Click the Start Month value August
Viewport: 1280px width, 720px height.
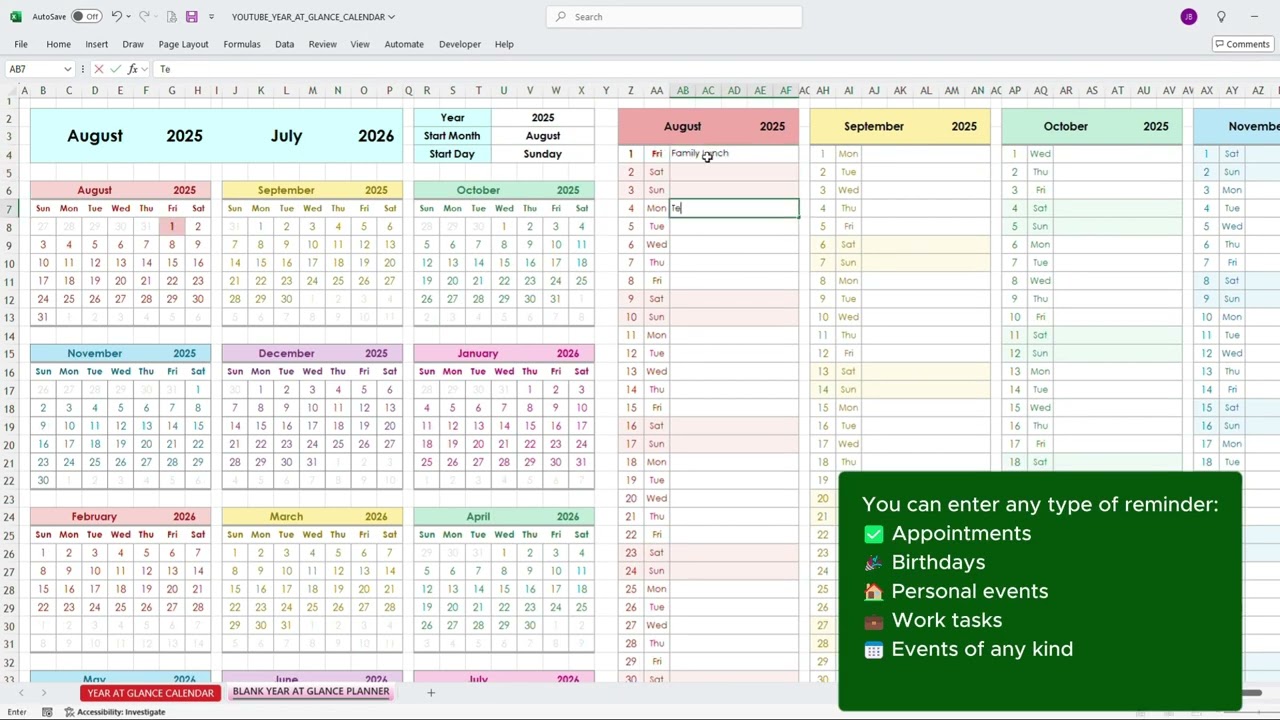(x=543, y=135)
